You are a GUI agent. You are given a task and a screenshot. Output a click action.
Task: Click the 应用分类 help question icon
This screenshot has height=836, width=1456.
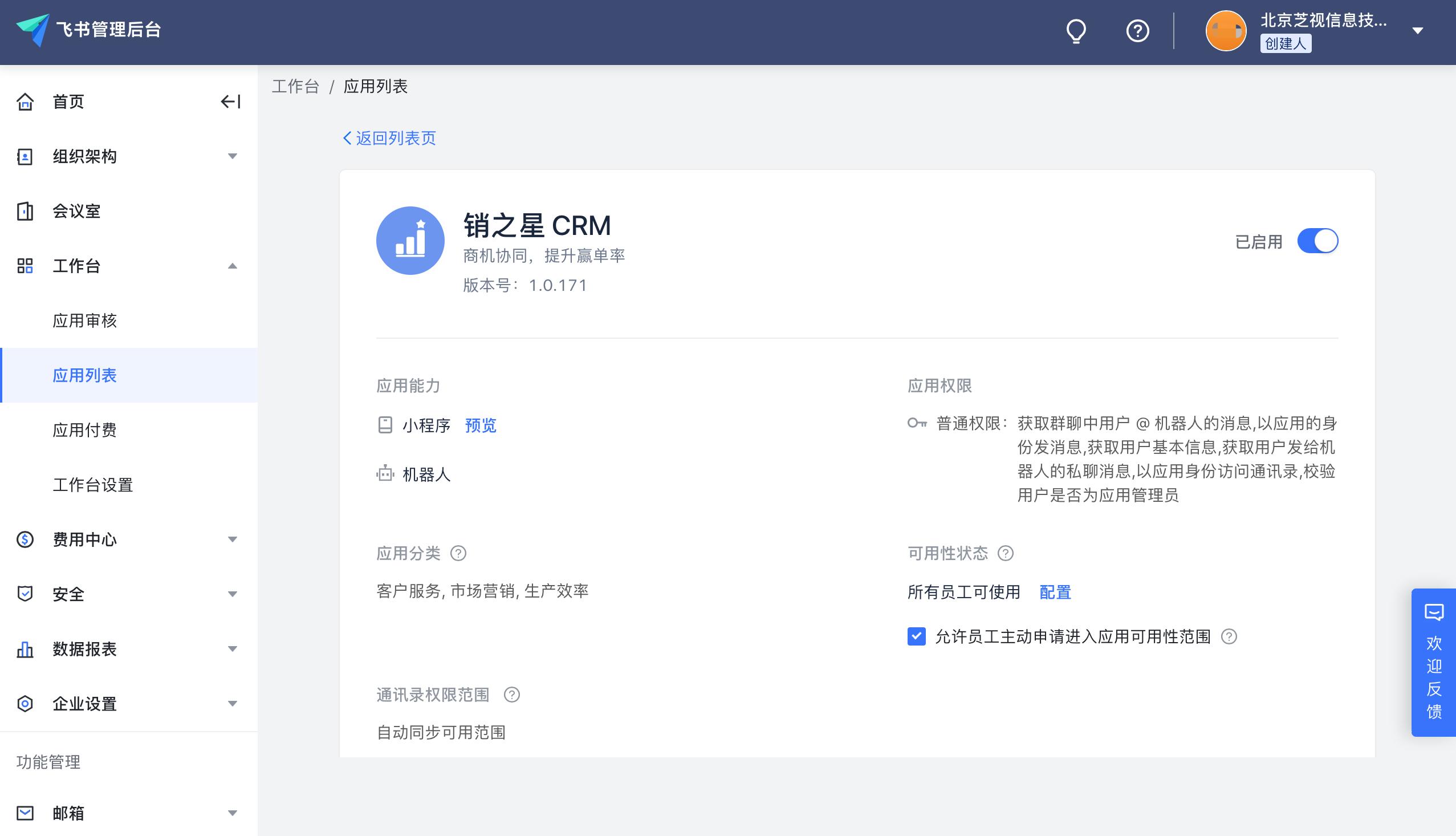[x=457, y=553]
